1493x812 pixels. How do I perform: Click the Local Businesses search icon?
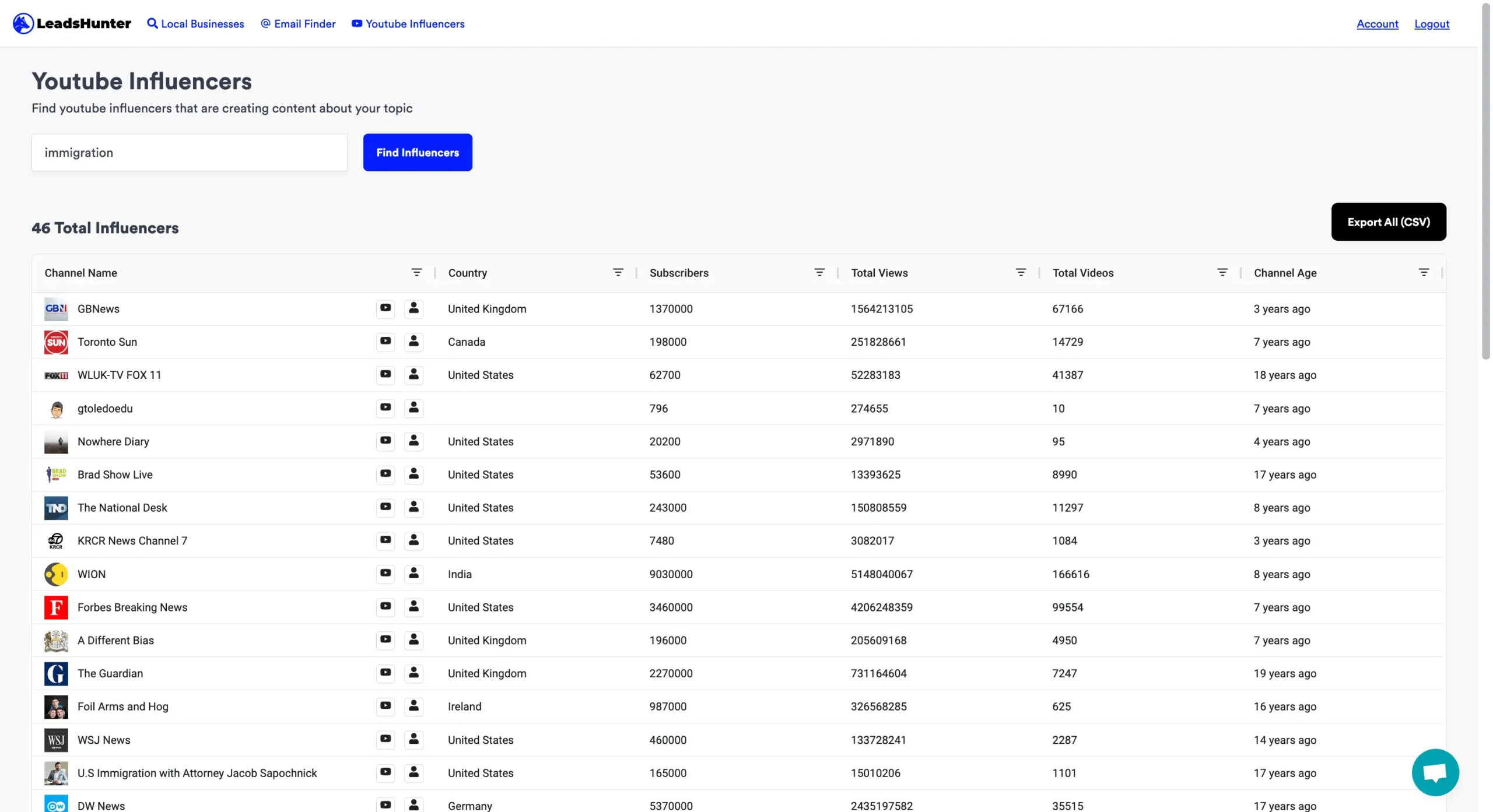tap(151, 22)
